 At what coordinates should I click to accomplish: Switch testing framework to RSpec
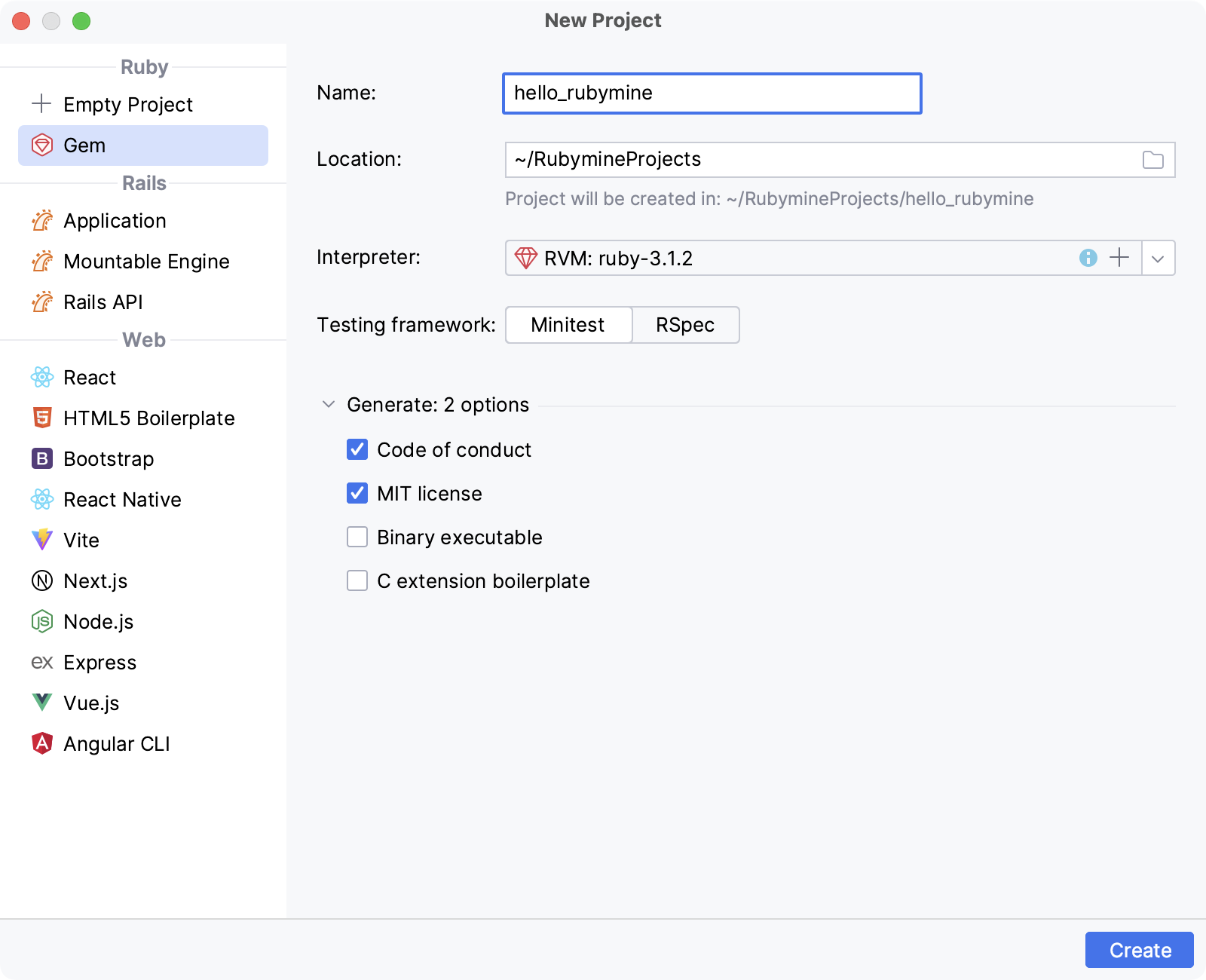[685, 325]
